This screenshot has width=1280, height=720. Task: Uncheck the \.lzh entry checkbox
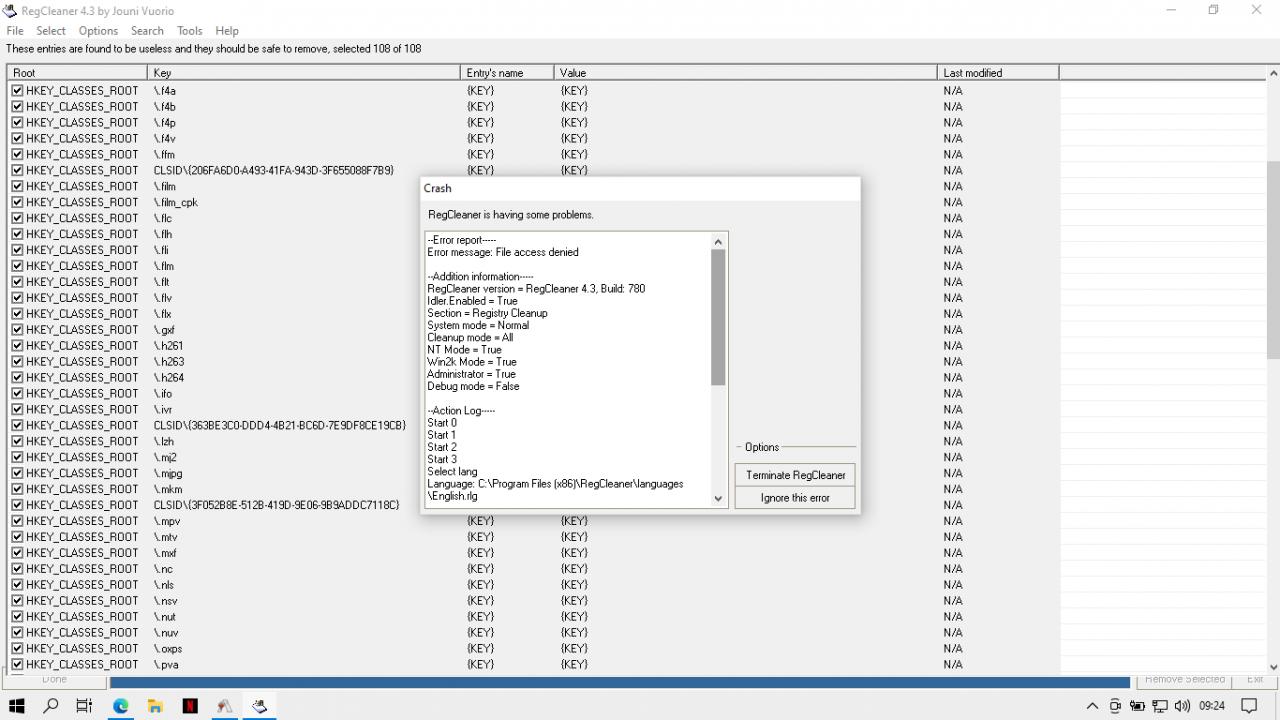point(17,441)
